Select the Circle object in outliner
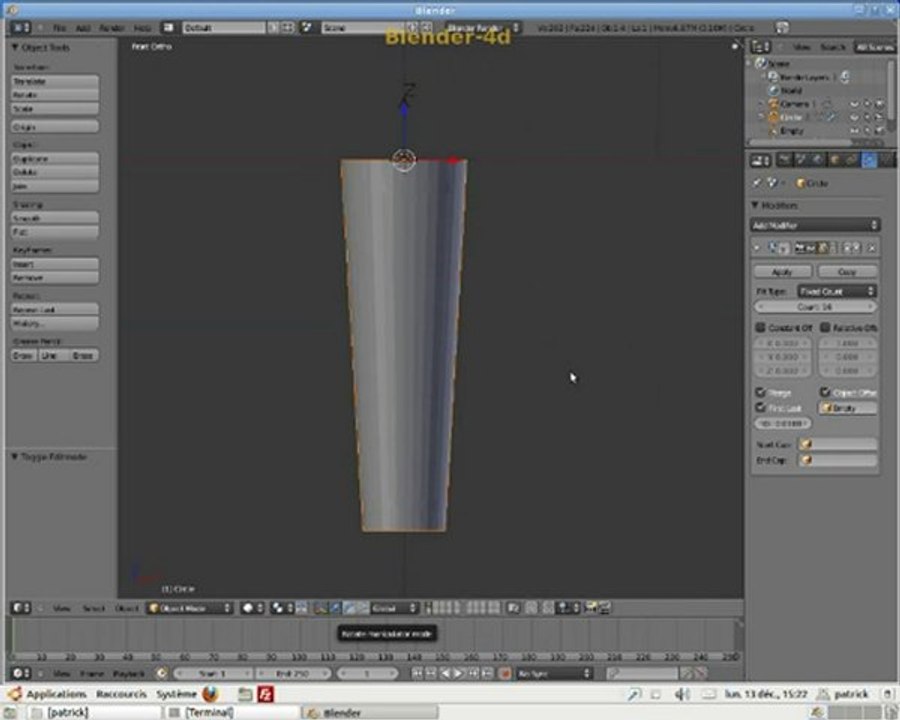 [790, 117]
